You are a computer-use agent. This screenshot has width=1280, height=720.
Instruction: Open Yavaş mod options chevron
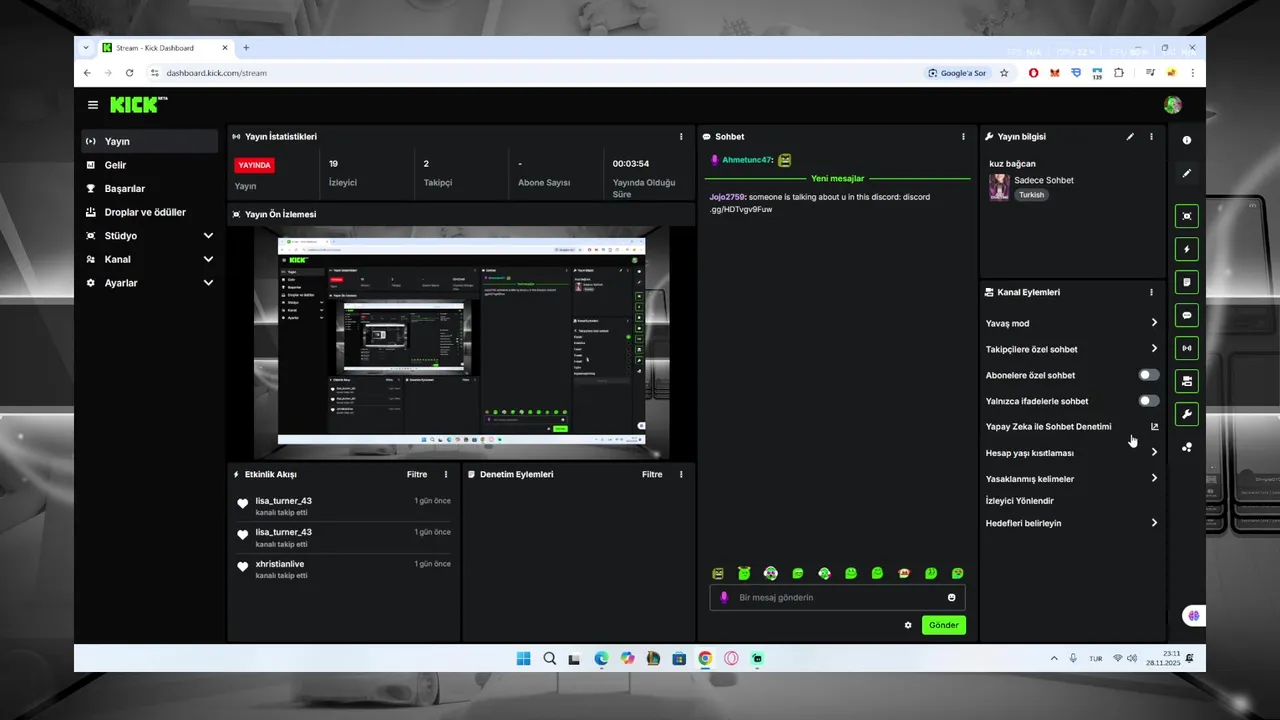(1154, 323)
